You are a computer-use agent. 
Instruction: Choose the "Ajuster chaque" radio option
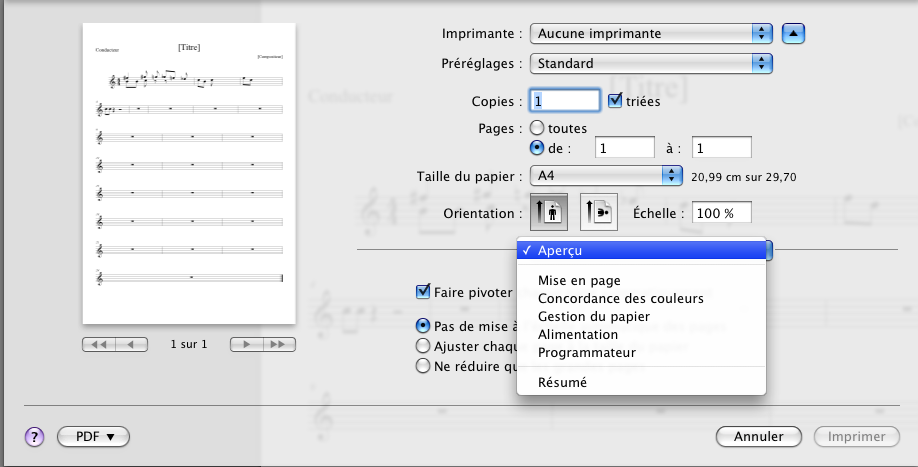pos(424,345)
